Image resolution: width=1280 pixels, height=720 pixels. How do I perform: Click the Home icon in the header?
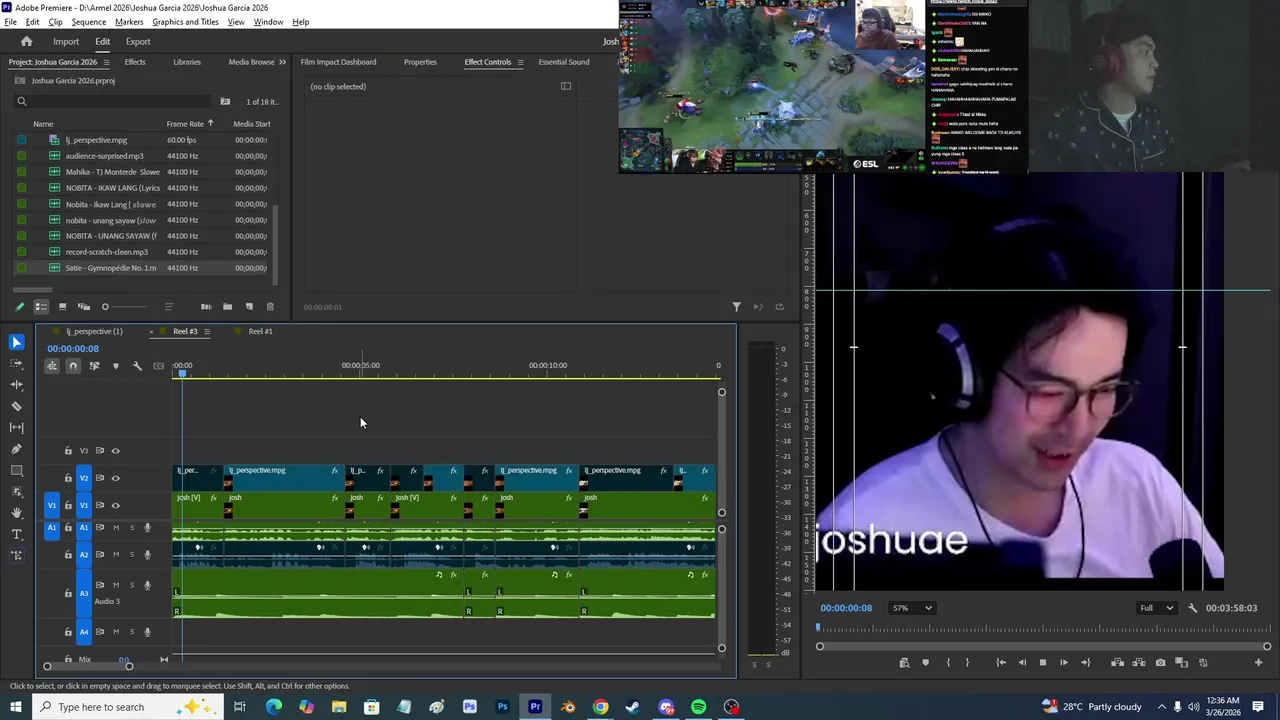click(x=27, y=42)
